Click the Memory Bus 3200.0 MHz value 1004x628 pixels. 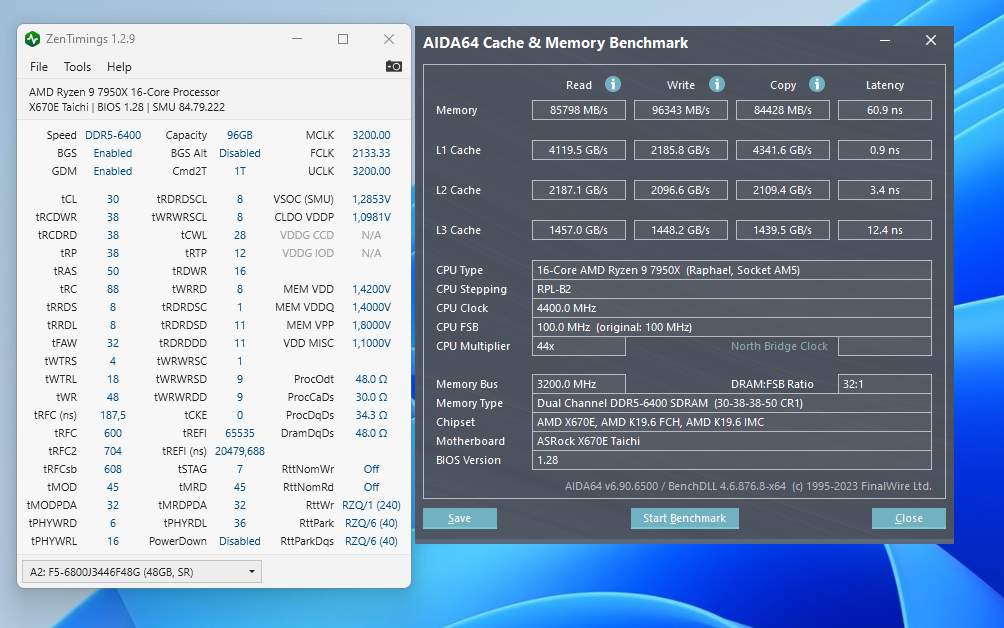coord(579,384)
